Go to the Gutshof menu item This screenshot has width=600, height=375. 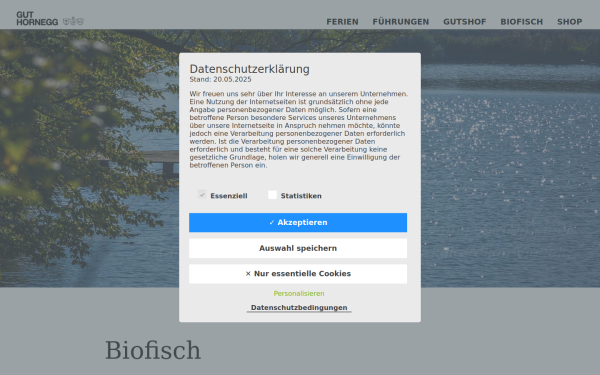(465, 22)
